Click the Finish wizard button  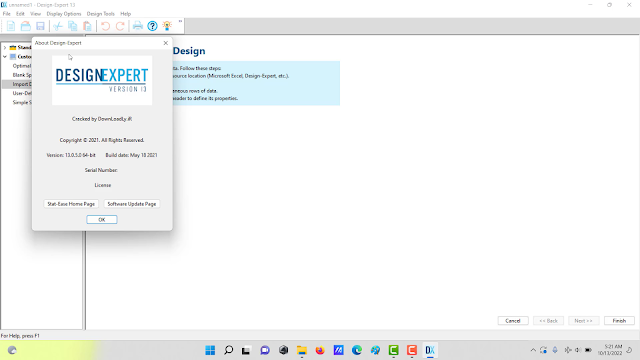[619, 321]
